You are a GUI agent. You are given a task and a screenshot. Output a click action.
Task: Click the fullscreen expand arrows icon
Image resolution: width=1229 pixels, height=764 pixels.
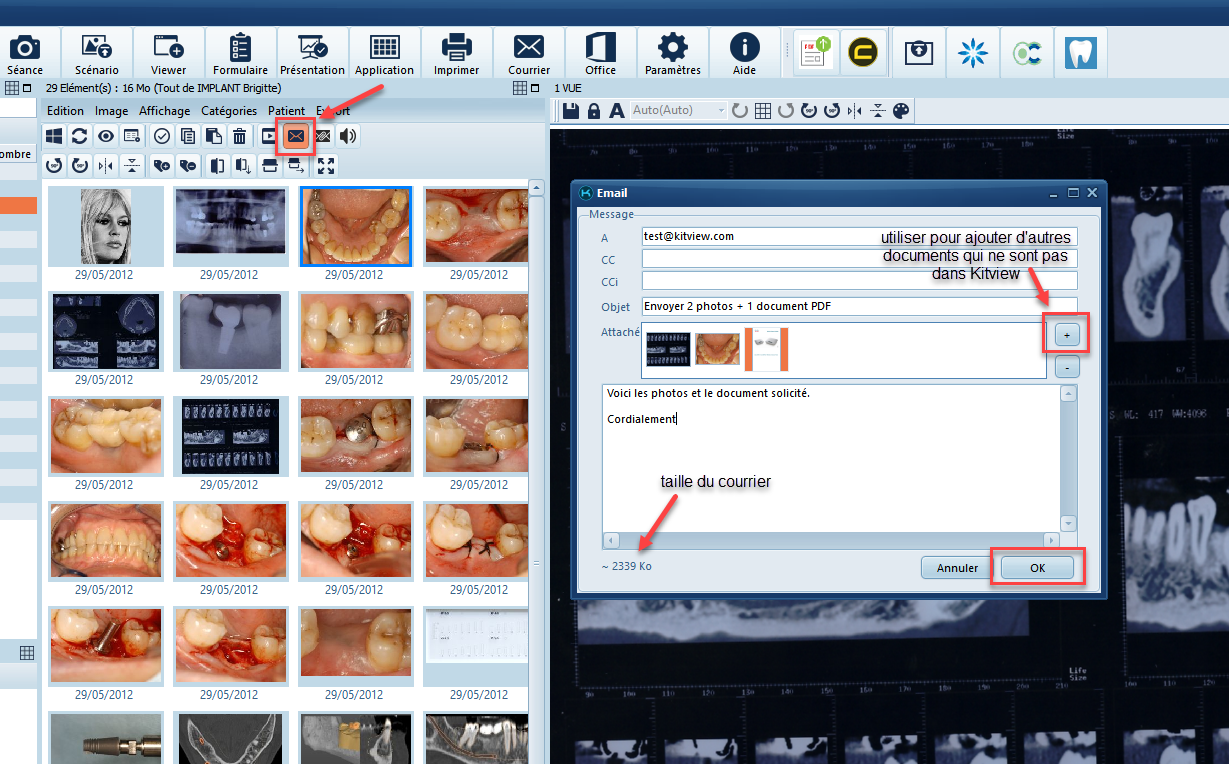[326, 165]
